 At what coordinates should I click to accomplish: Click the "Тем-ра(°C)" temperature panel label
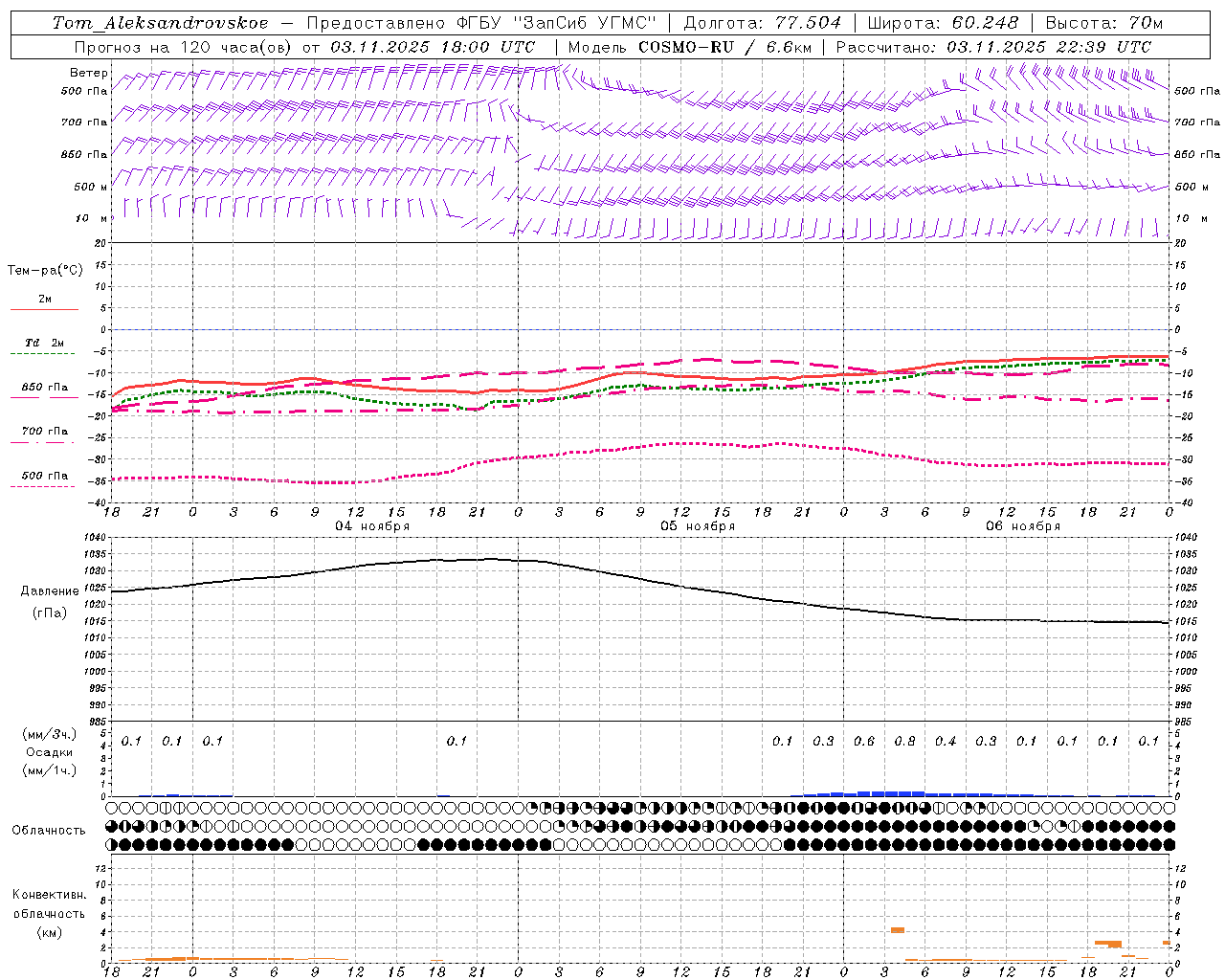click(x=45, y=271)
